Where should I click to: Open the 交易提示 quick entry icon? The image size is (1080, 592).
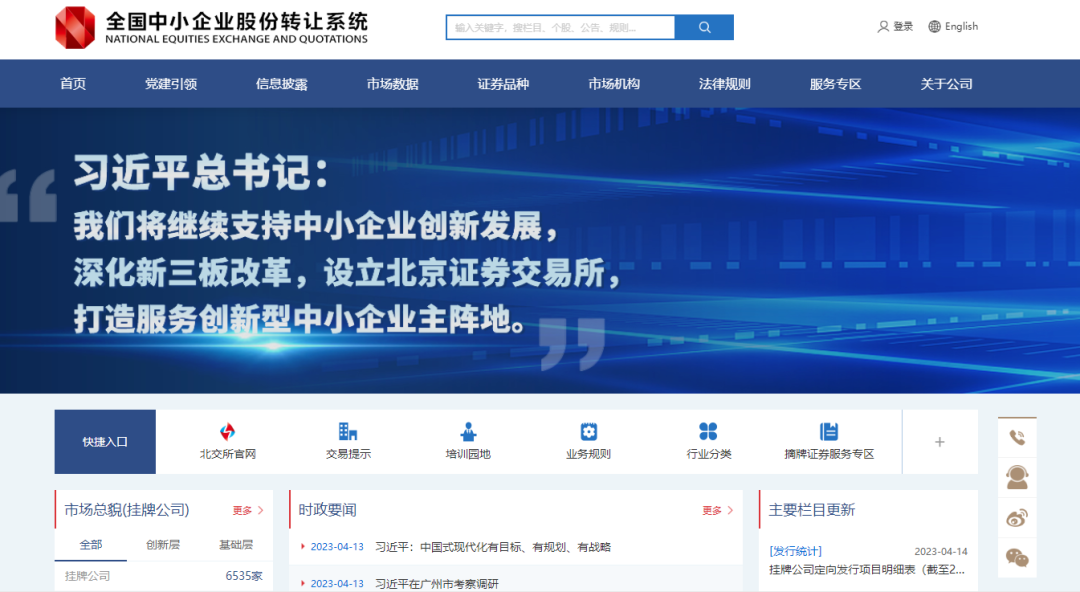348,432
